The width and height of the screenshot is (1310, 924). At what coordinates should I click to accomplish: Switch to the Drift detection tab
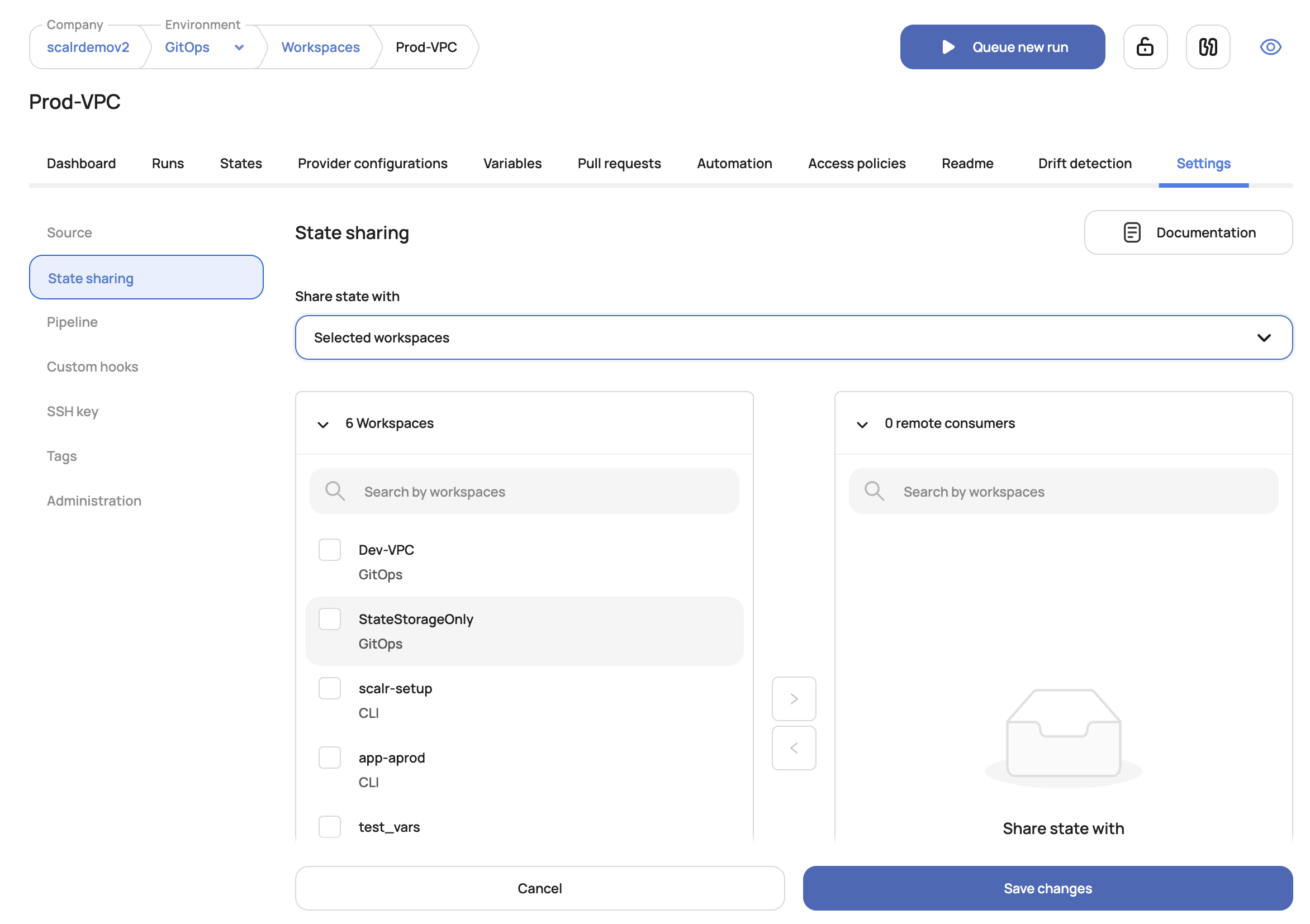click(x=1084, y=163)
